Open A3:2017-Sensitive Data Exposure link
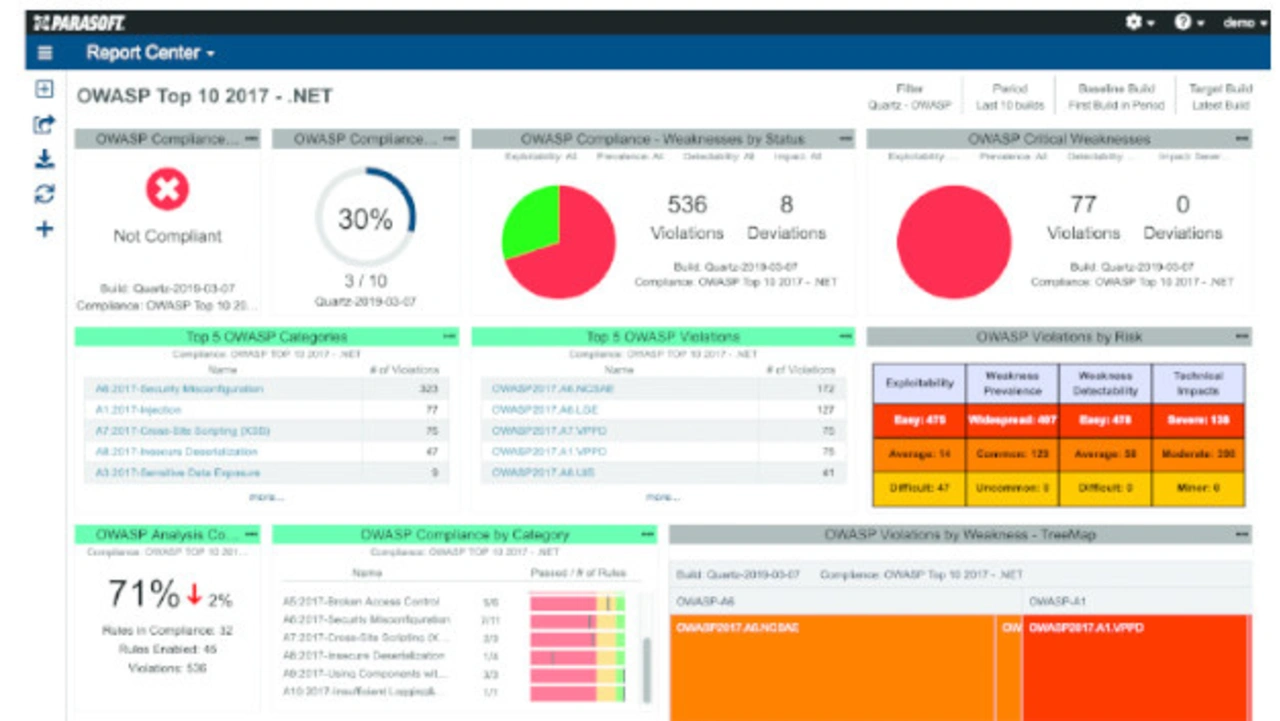 176,473
